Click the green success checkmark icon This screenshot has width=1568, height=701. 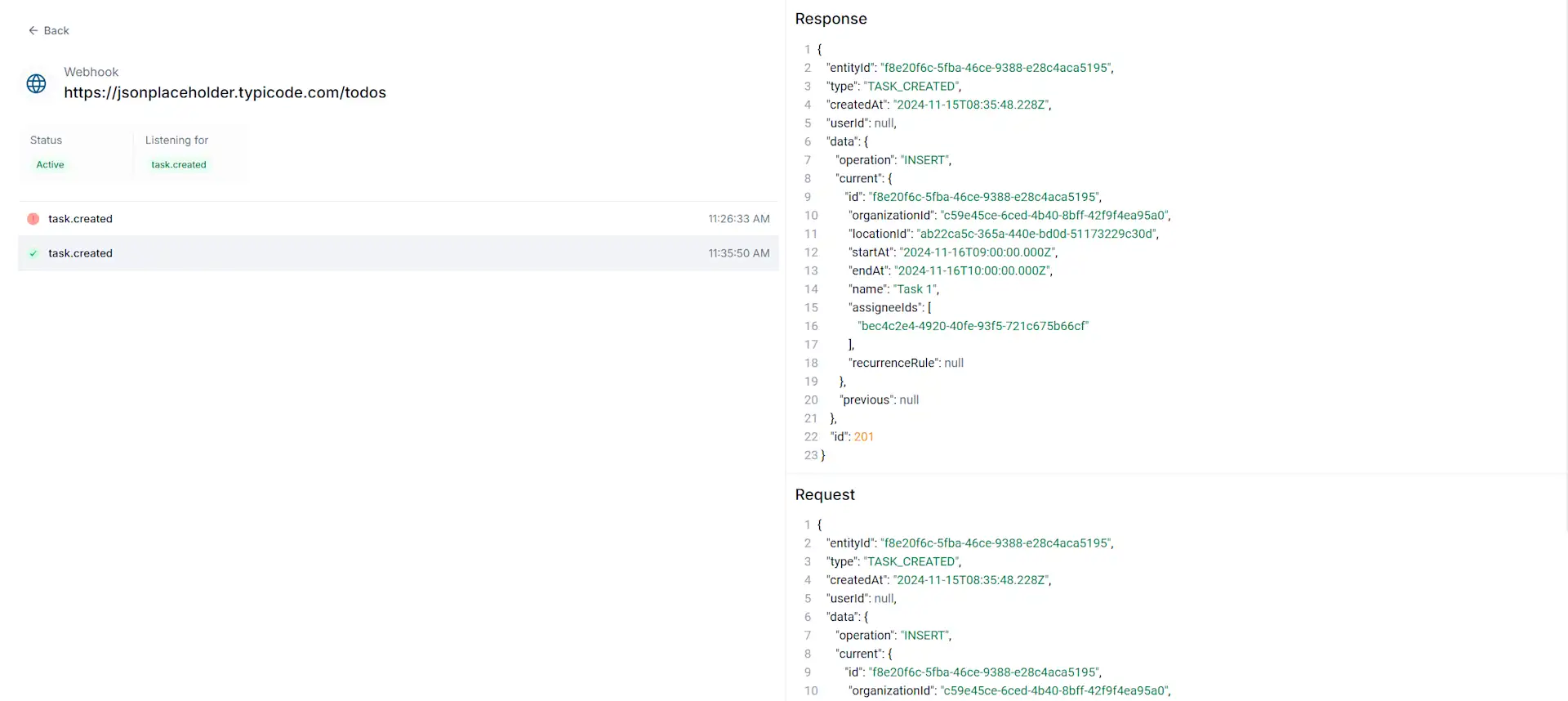pyautogui.click(x=33, y=253)
